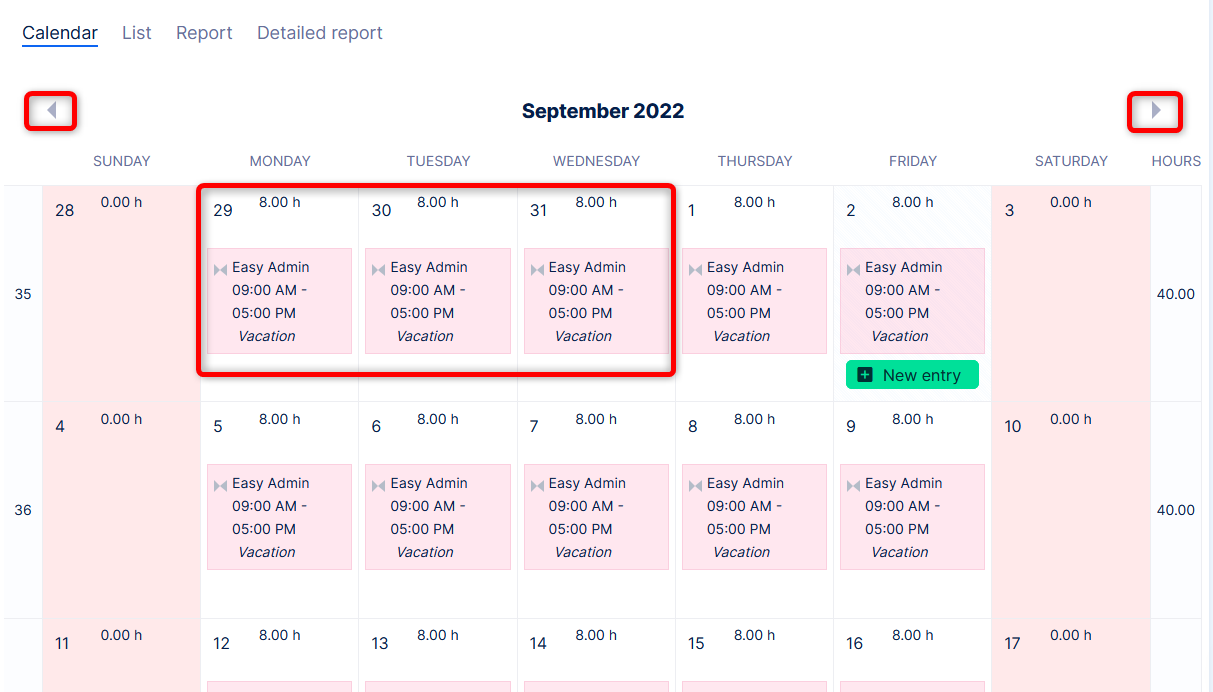Click bow-tie icon on Monday 29 vacation entry
The image size is (1213, 692).
220,269
